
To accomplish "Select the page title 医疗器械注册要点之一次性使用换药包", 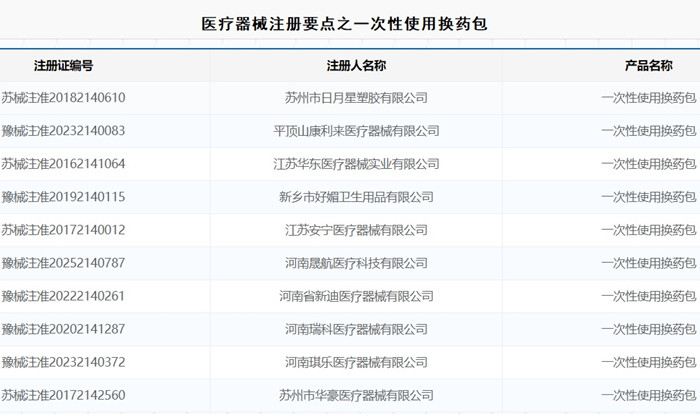I will [x=344, y=24].
